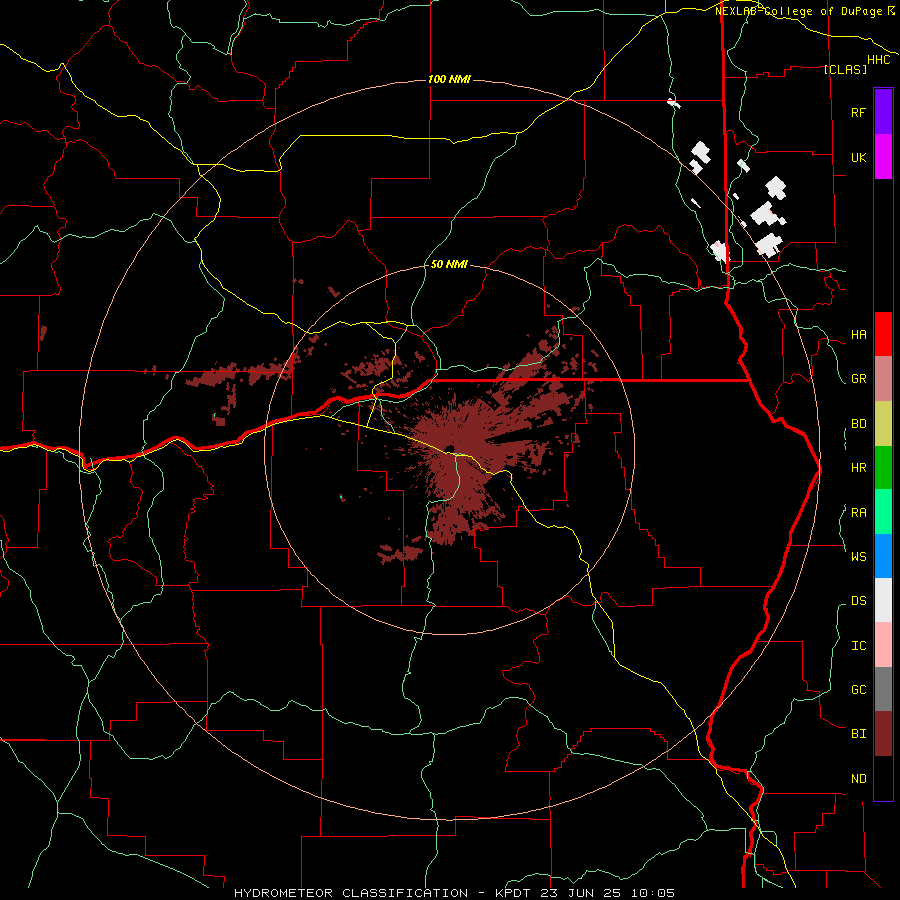Image resolution: width=900 pixels, height=900 pixels.
Task: Click the 23 JUN 25 date text
Action: 583,893
